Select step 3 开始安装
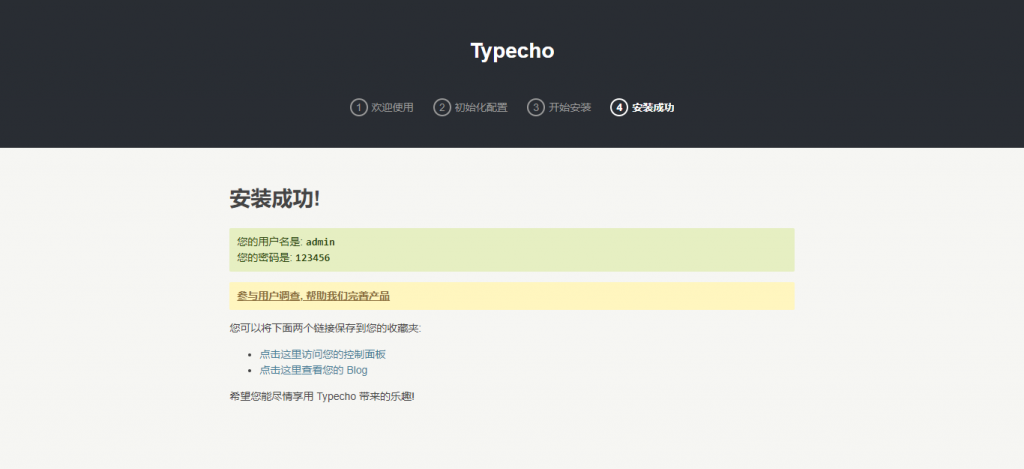 click(559, 107)
